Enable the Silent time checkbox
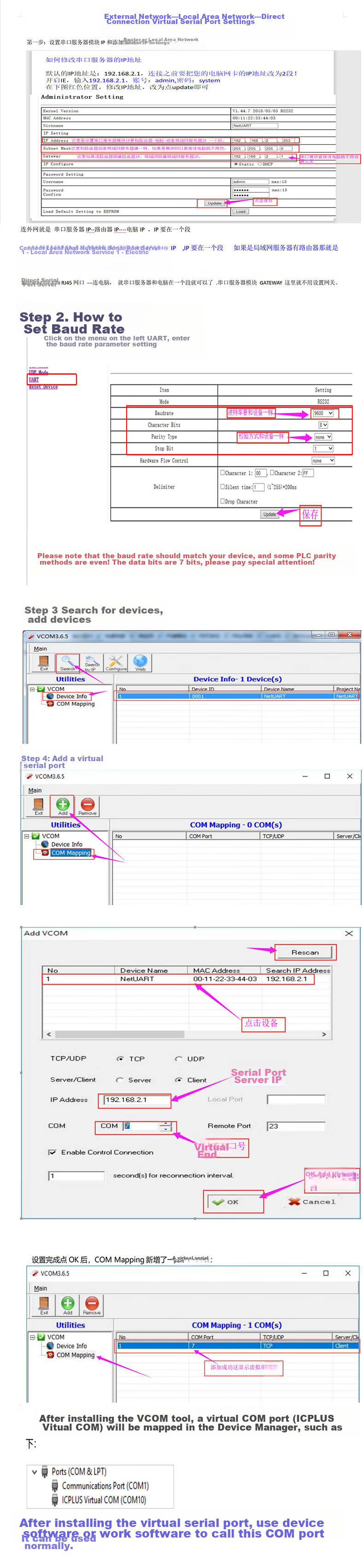 coord(223,486)
